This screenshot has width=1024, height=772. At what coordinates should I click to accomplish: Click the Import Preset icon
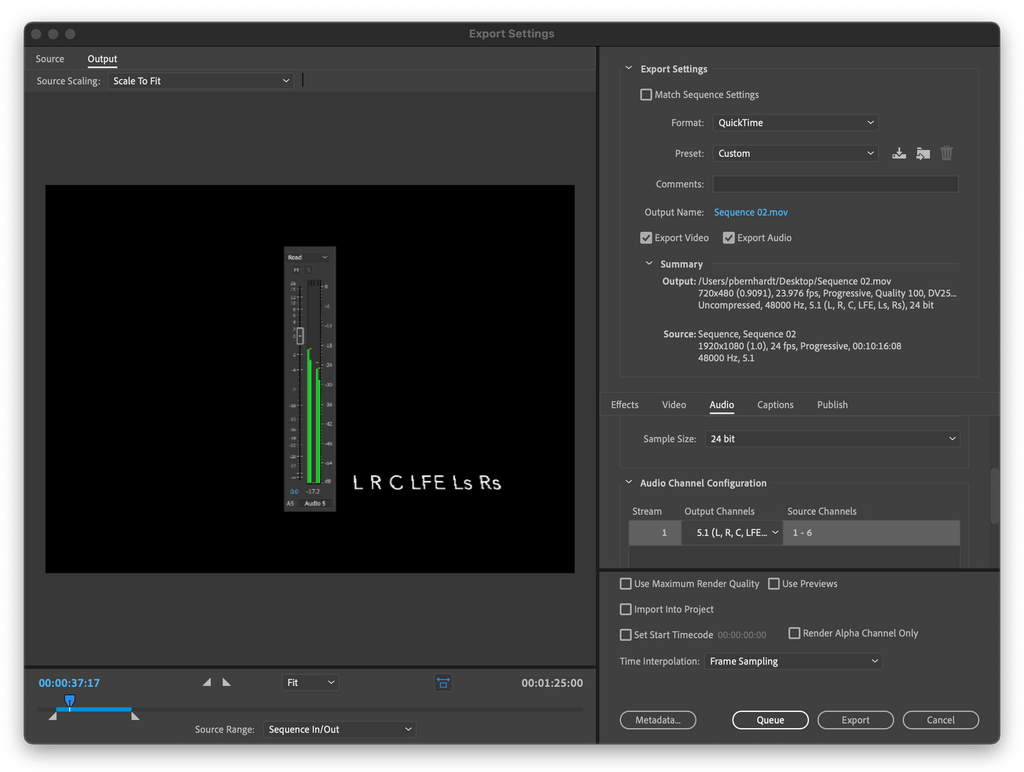(922, 153)
